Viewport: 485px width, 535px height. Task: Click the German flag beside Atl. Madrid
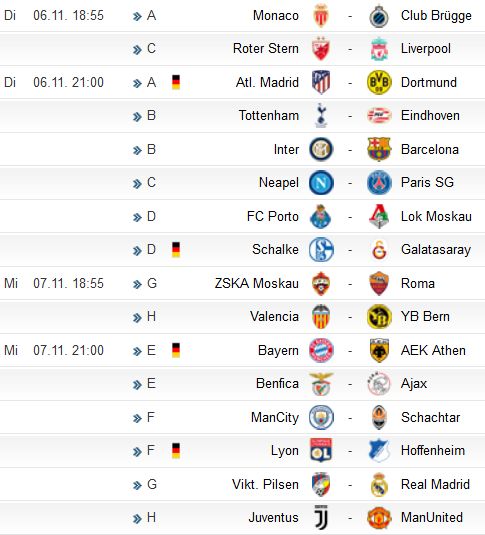(x=176, y=82)
